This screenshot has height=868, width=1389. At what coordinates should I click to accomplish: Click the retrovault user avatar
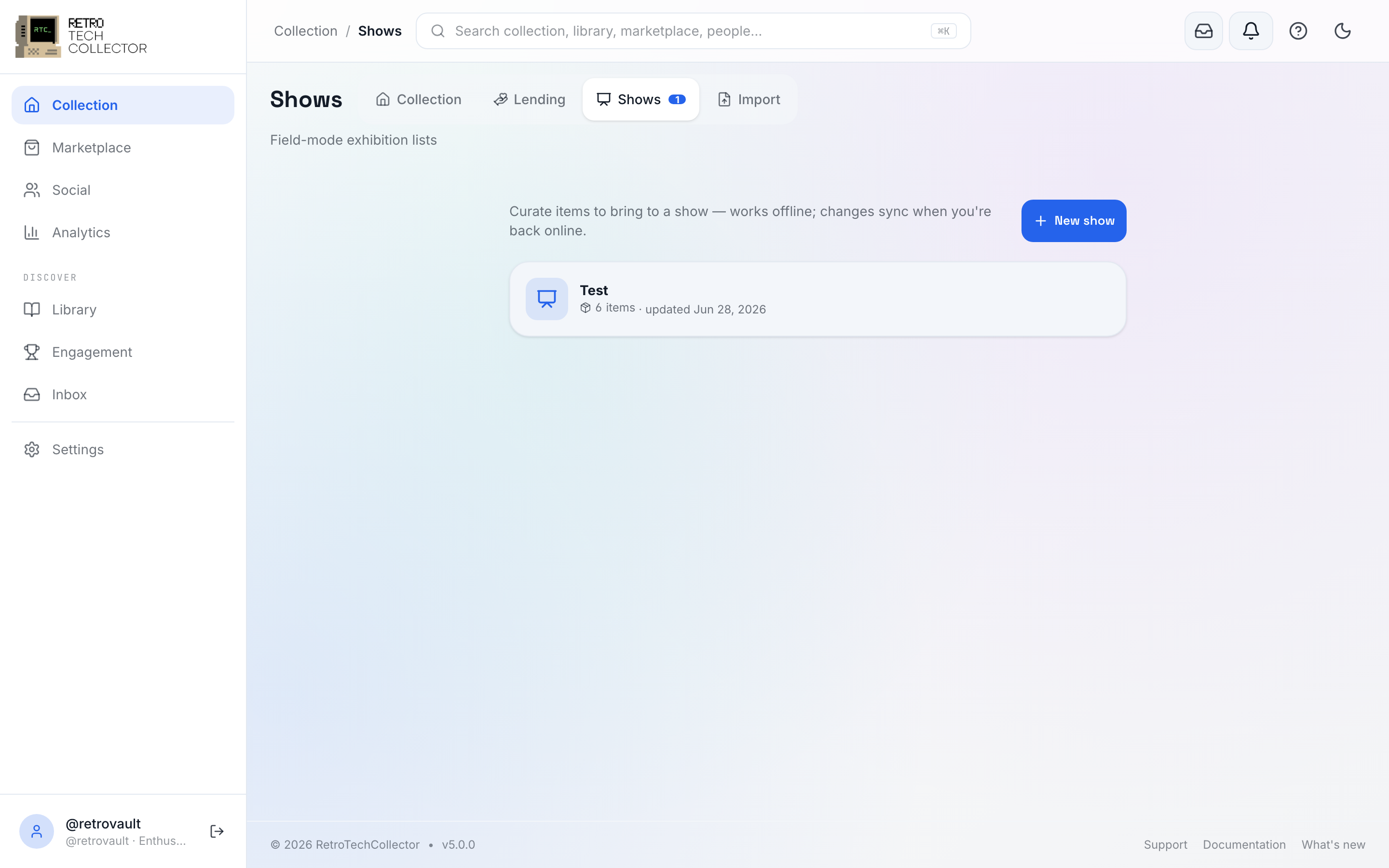tap(36, 831)
